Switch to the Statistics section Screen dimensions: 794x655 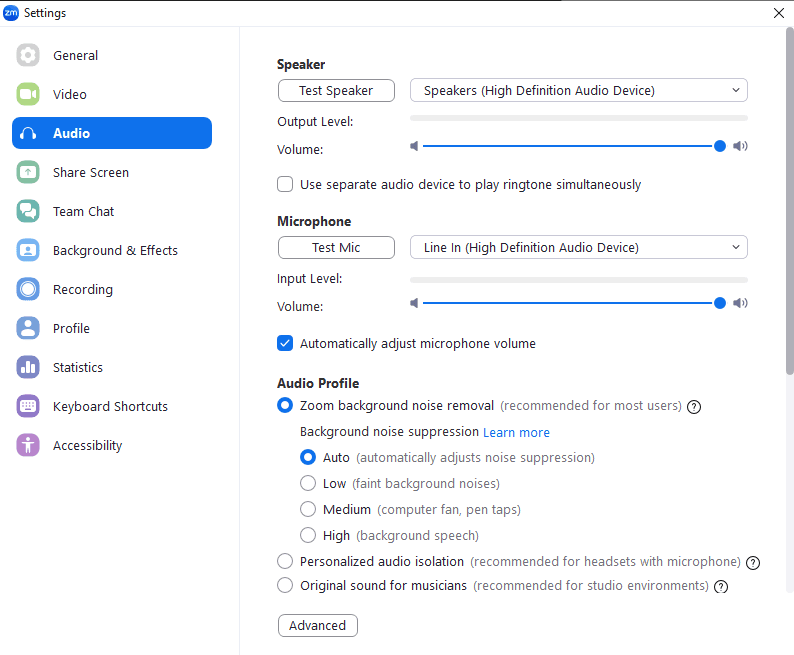[x=78, y=368]
